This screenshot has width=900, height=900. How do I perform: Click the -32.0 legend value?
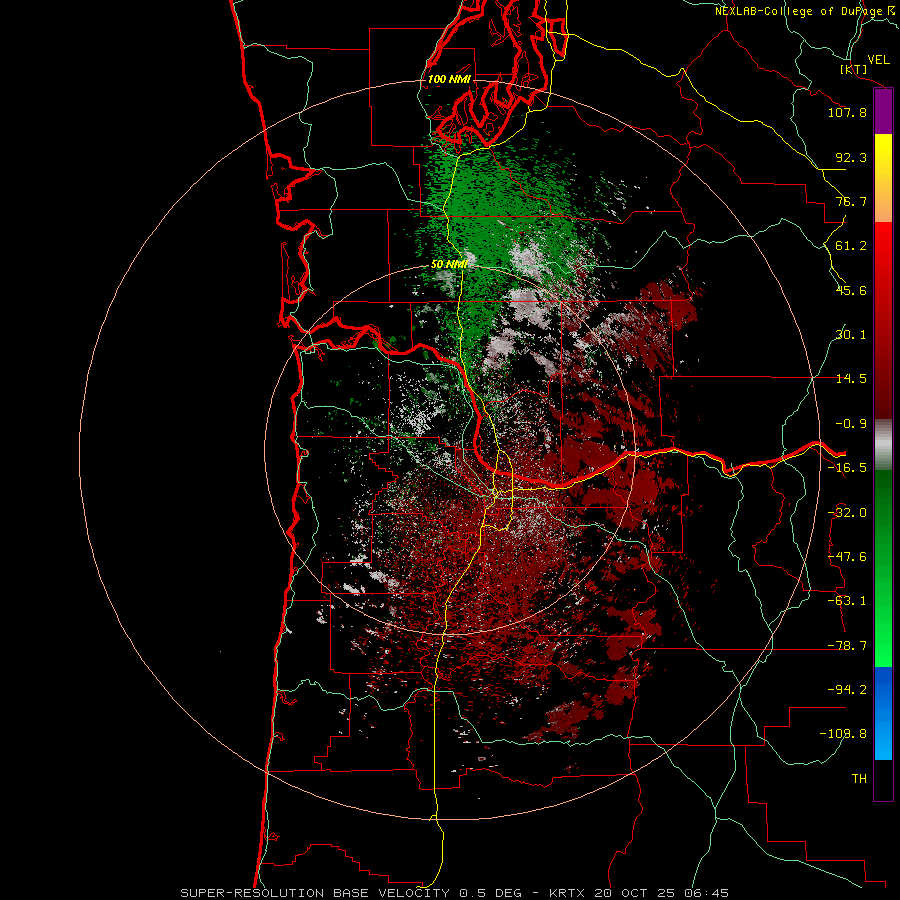(x=847, y=513)
